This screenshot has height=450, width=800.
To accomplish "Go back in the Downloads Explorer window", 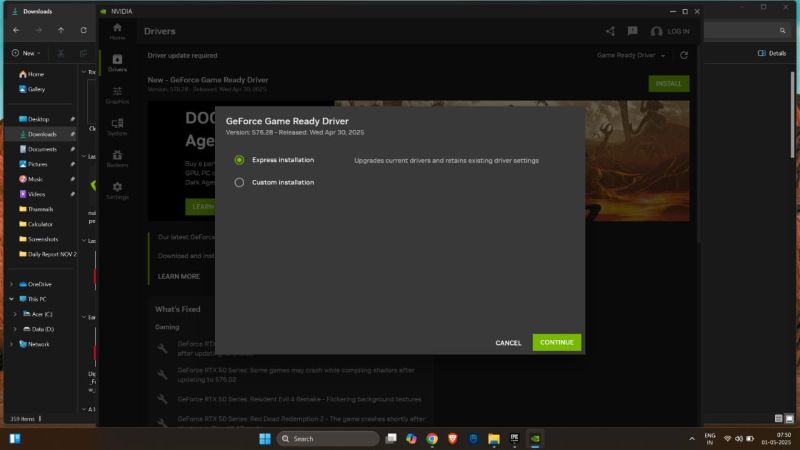I will (16, 31).
